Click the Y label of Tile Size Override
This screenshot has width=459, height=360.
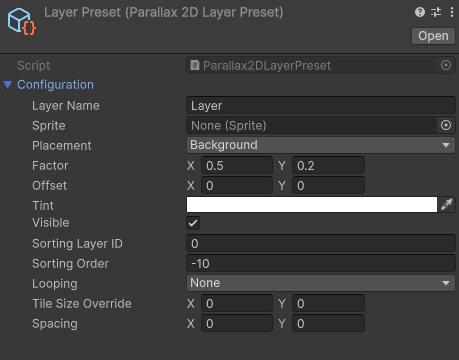point(282,304)
